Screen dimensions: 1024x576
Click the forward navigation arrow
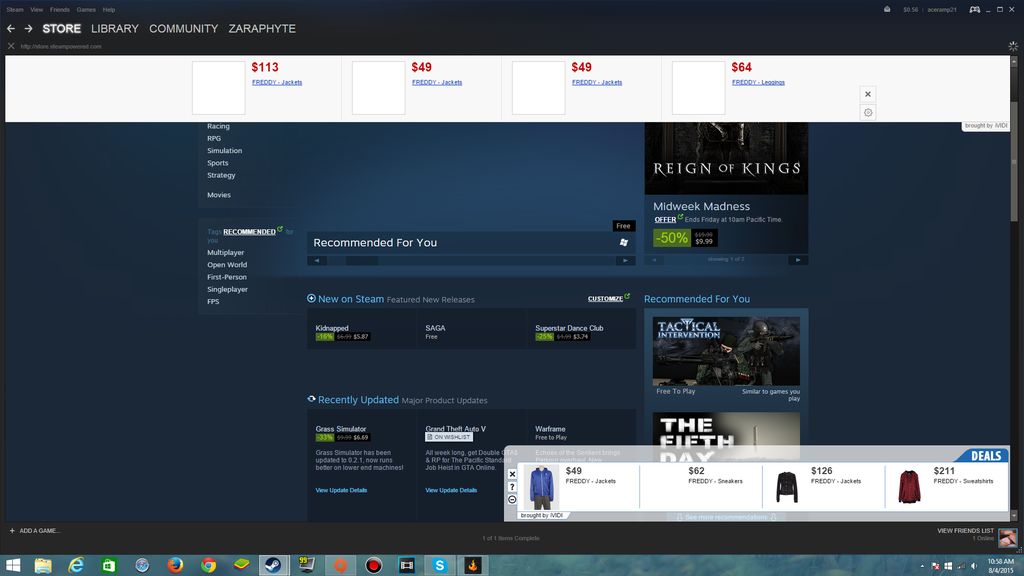click(29, 29)
